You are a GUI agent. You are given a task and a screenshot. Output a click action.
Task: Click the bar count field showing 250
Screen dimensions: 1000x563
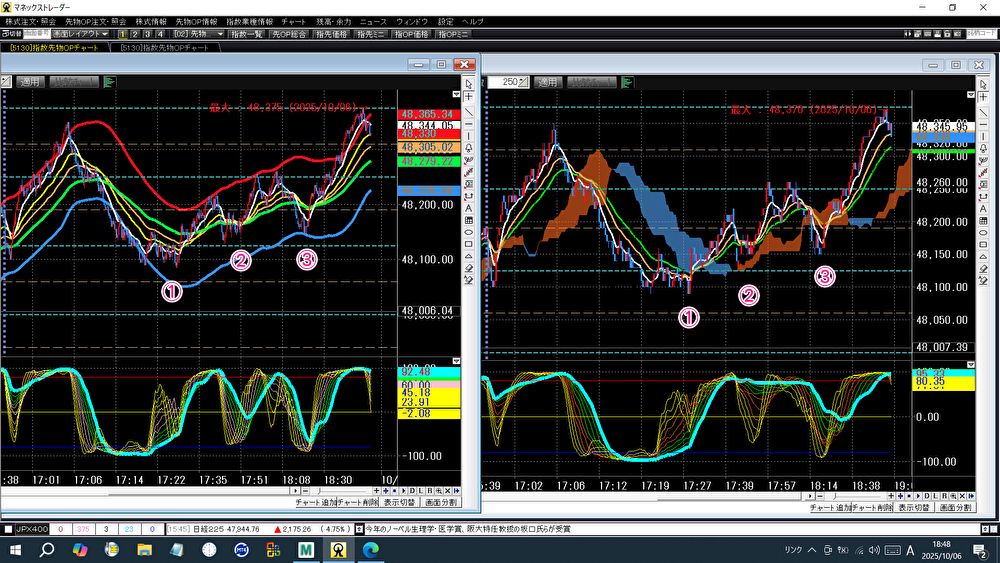point(511,82)
